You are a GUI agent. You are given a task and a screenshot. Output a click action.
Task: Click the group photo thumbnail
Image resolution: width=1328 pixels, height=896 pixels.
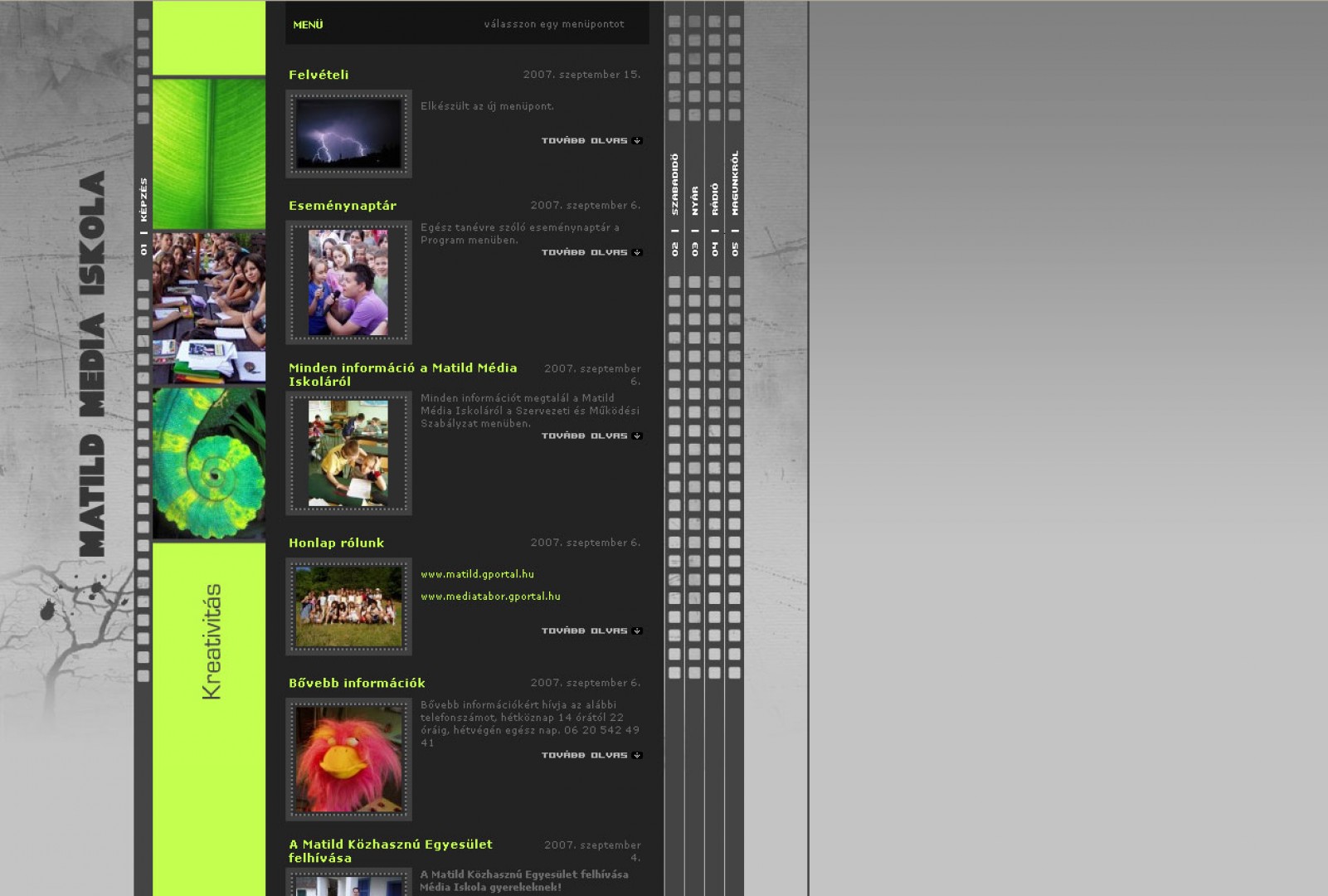tap(348, 606)
